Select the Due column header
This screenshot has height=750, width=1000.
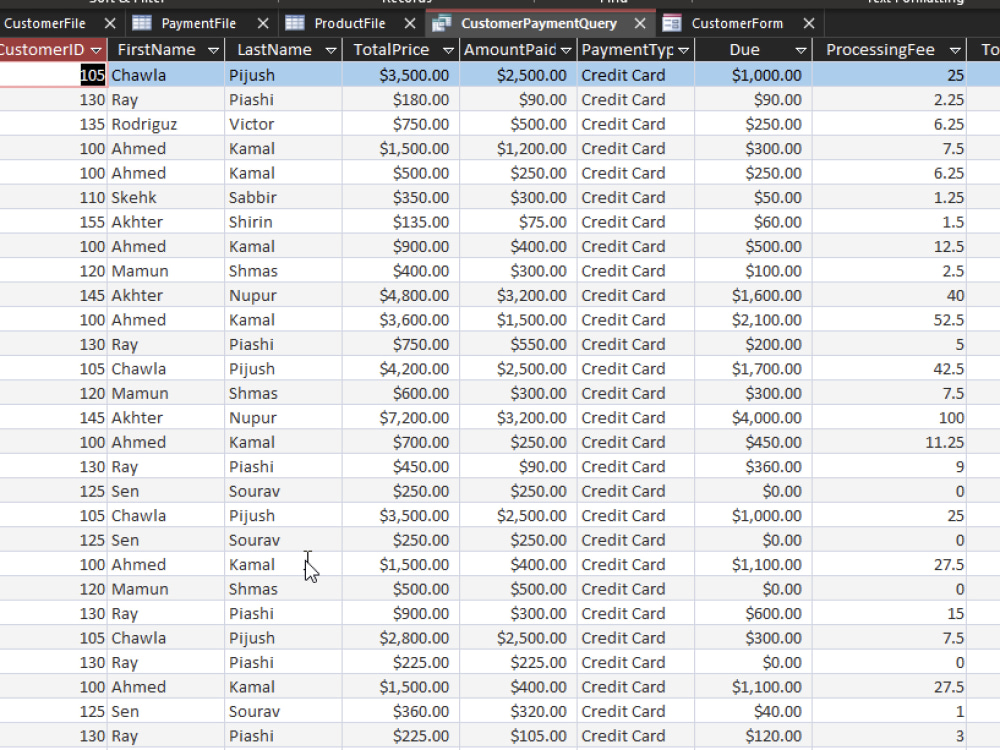pyautogui.click(x=753, y=50)
